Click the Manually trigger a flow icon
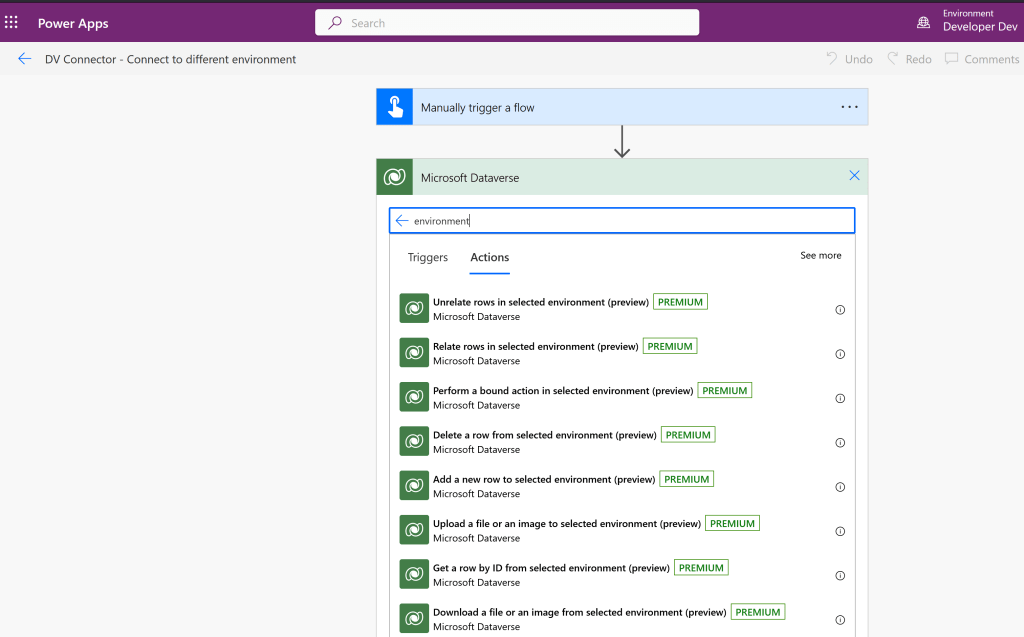Viewport: 1024px width, 637px height. (x=395, y=107)
